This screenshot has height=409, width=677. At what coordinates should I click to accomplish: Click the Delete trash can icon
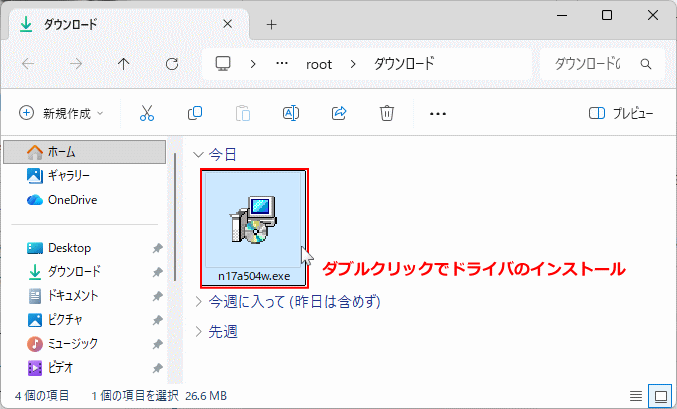pos(386,113)
